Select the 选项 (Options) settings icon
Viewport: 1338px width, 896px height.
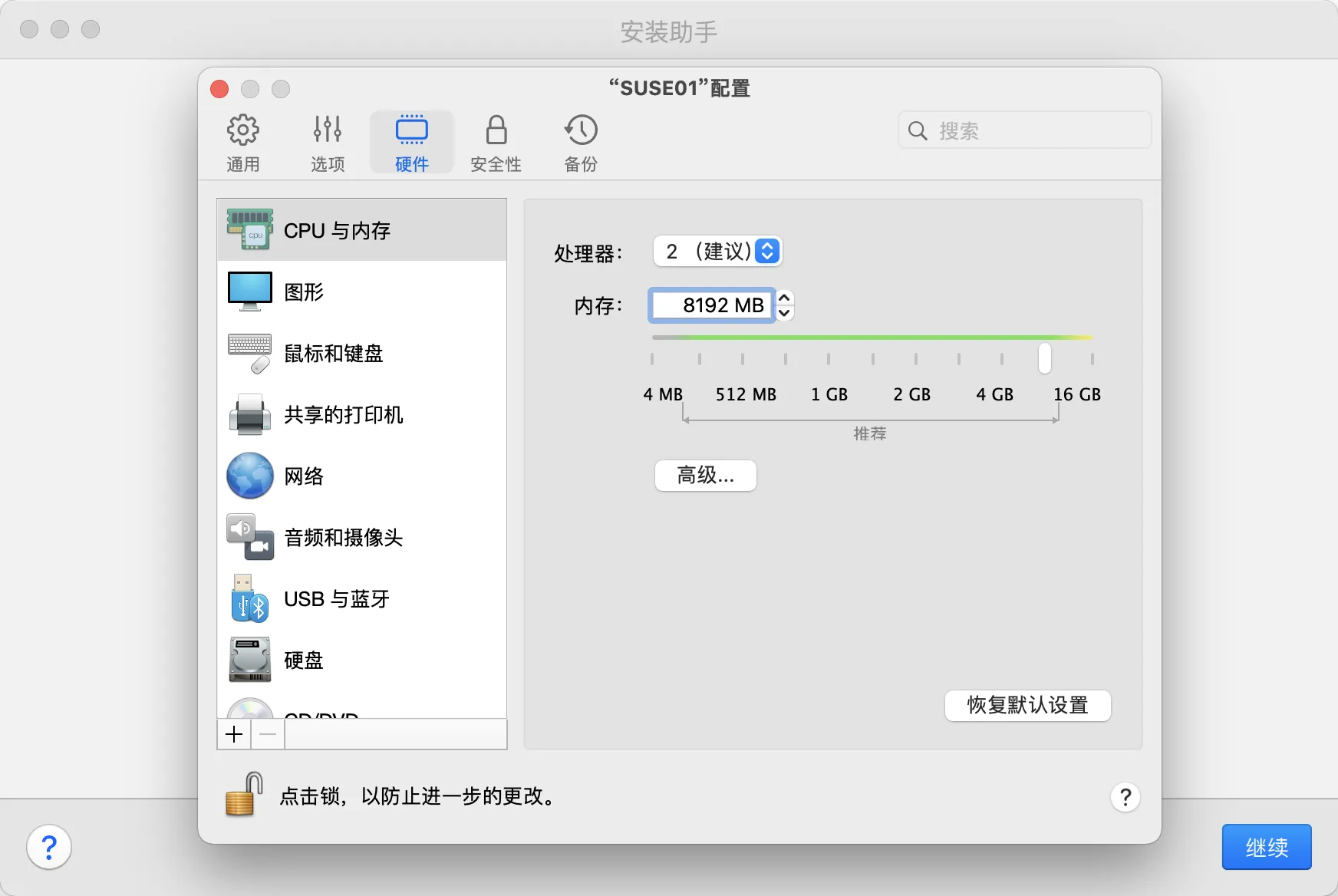tap(328, 142)
